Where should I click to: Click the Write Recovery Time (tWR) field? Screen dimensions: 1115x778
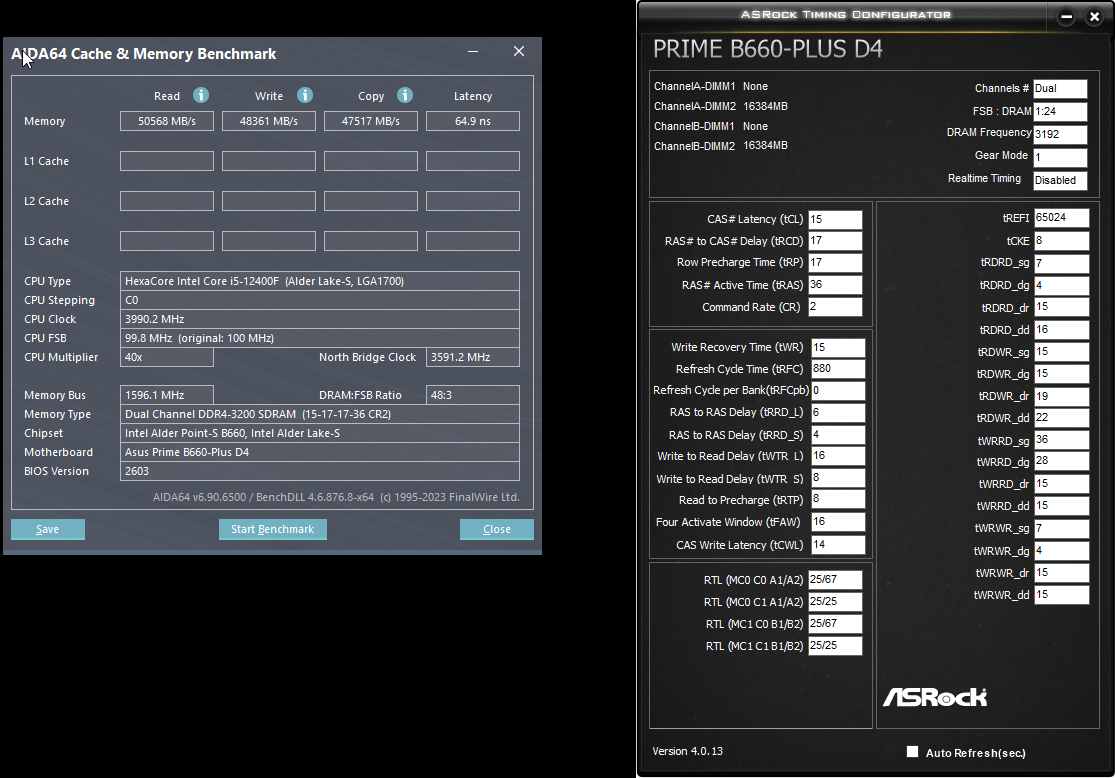coord(838,348)
